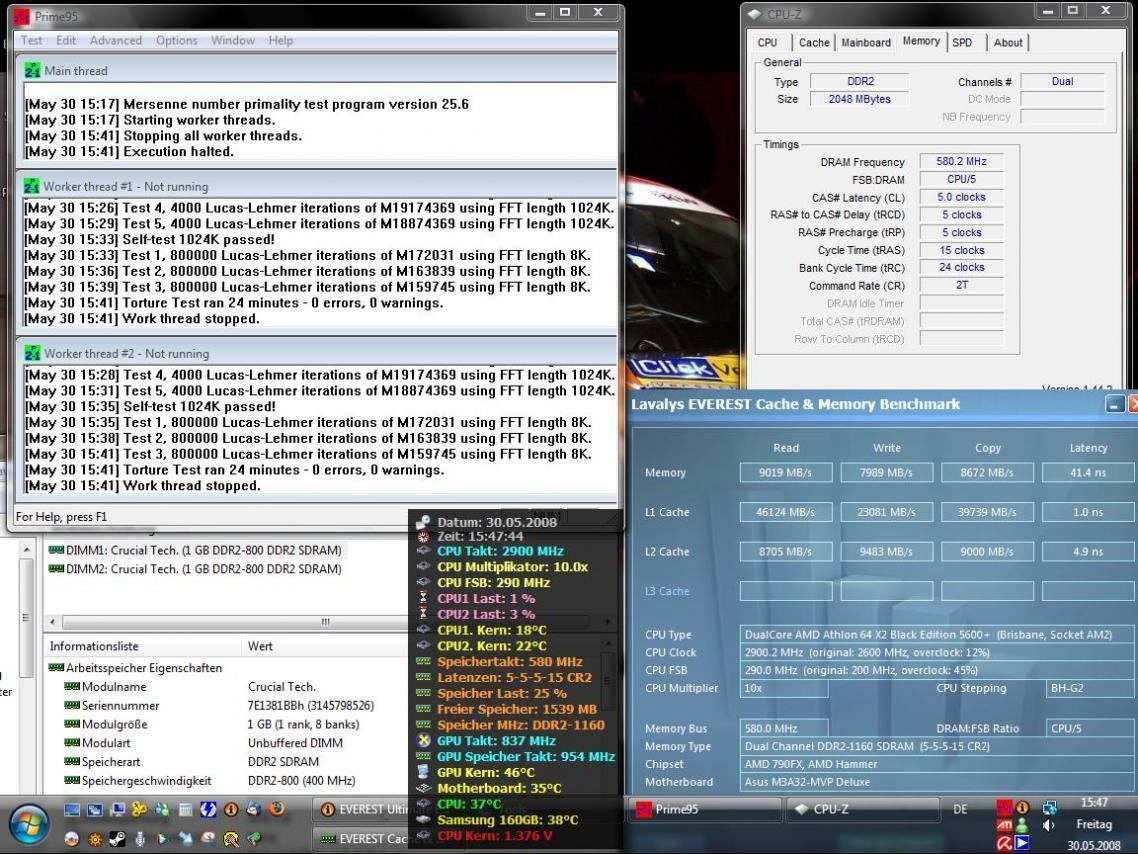Open the Options menu in Prime95
The height and width of the screenshot is (854, 1138).
pyautogui.click(x=176, y=41)
